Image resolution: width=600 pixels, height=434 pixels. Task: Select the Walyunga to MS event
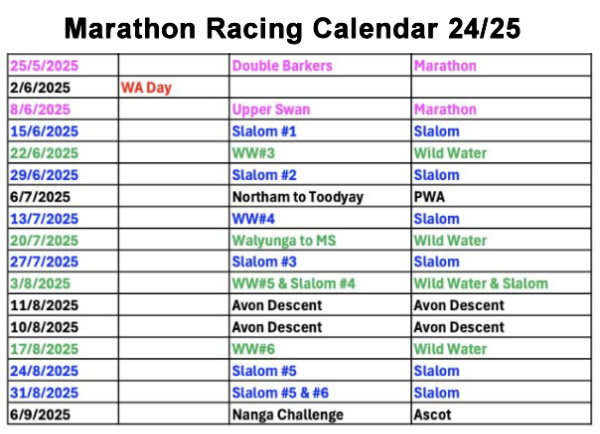(x=281, y=241)
